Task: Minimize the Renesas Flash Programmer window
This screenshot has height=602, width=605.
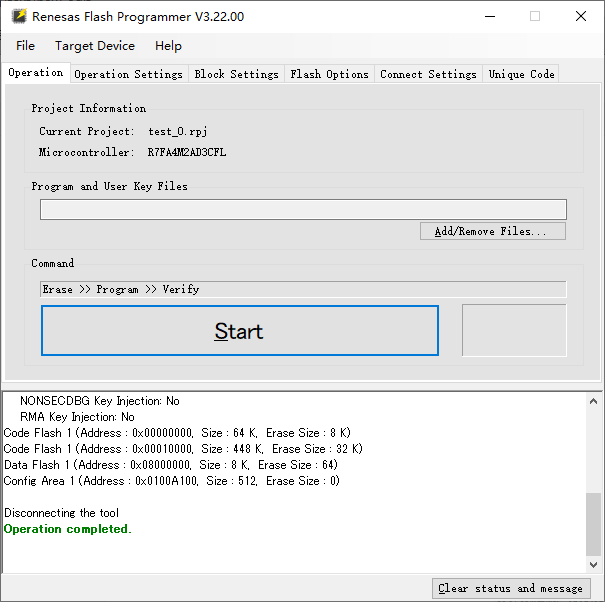Action: (490, 16)
